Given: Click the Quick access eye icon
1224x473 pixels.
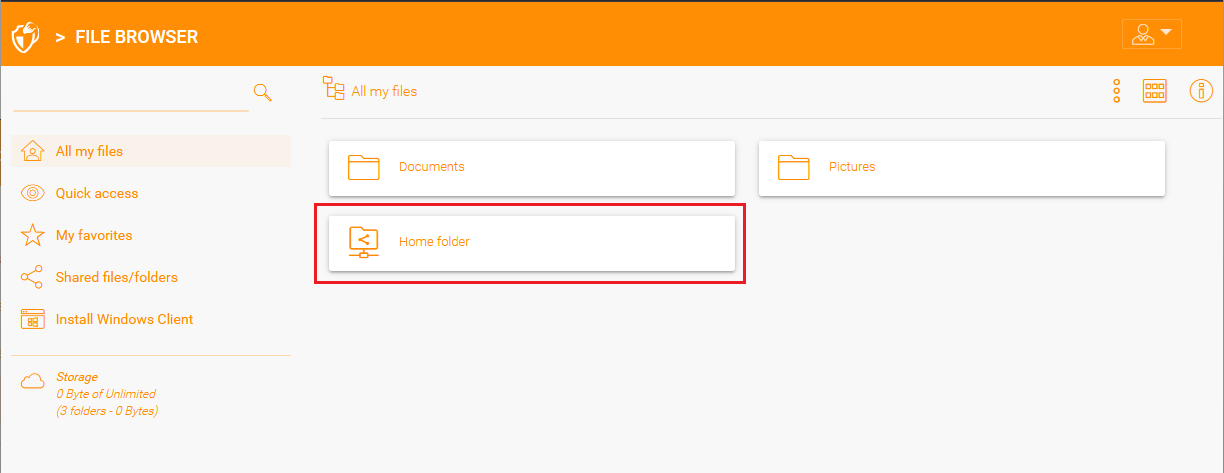Looking at the screenshot, I should point(33,193).
